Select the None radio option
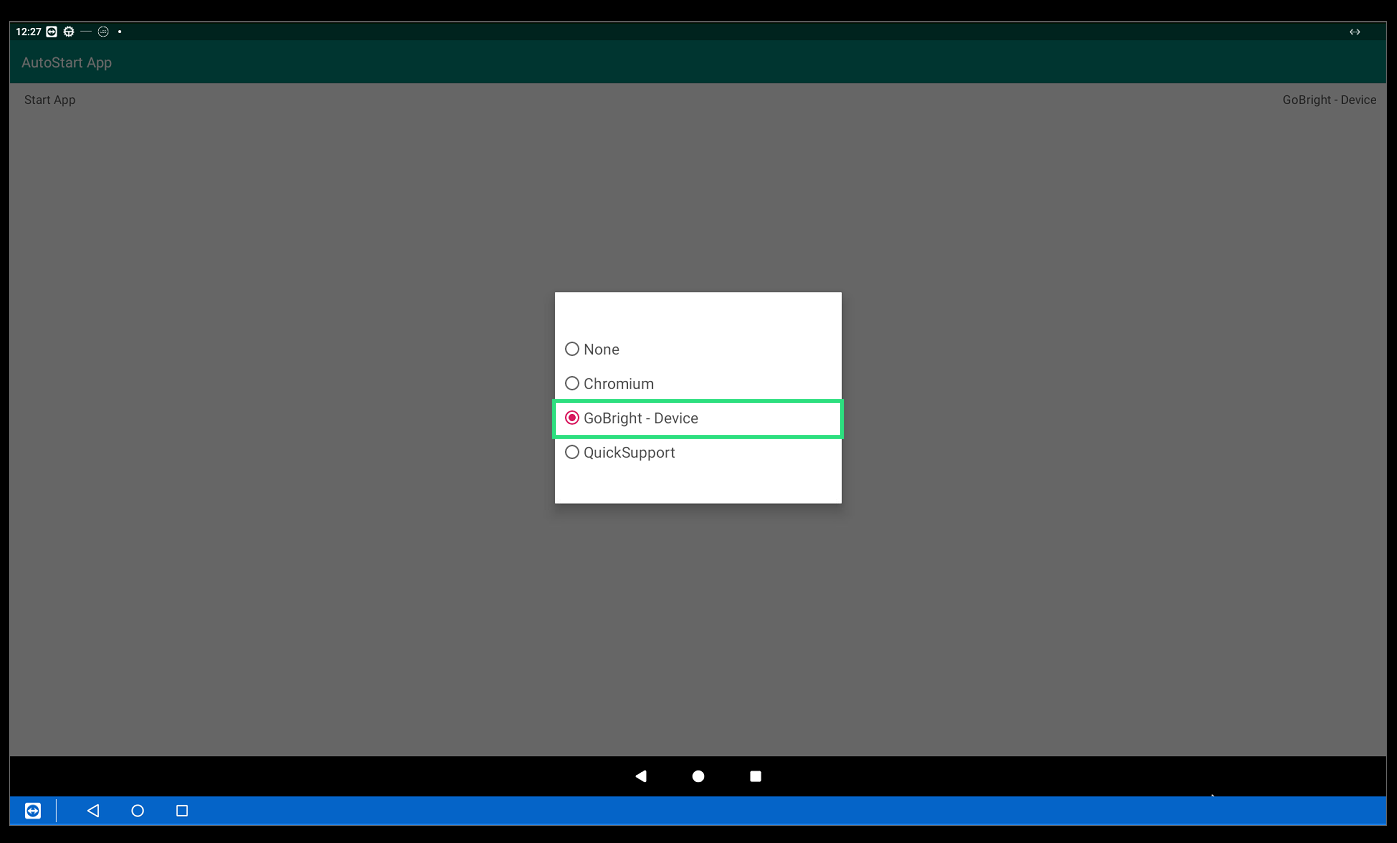Image resolution: width=1397 pixels, height=843 pixels. pos(698,349)
